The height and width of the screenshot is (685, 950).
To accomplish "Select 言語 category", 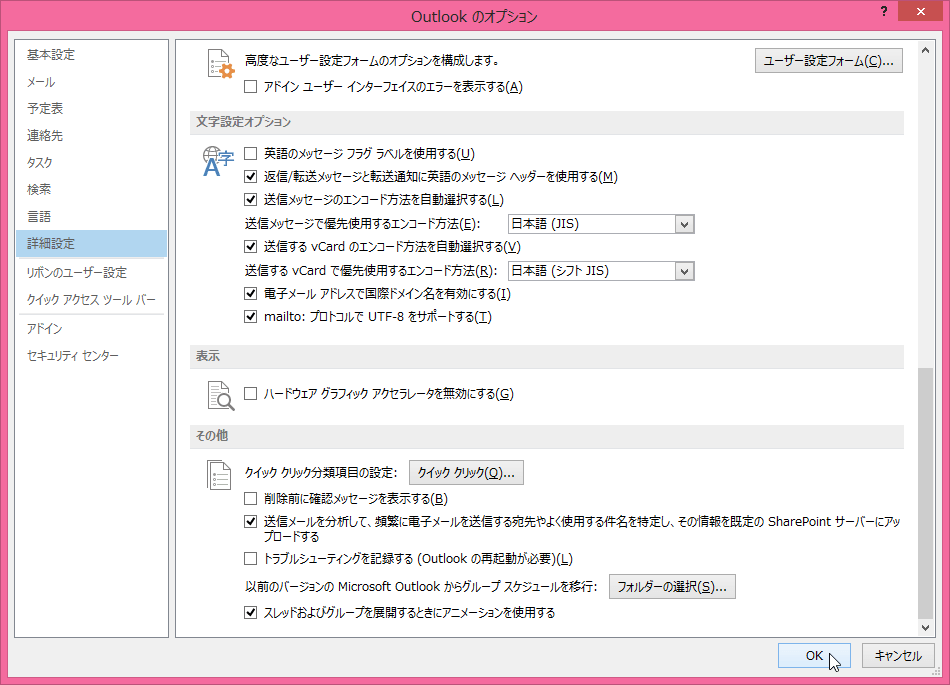I will click(x=91, y=216).
